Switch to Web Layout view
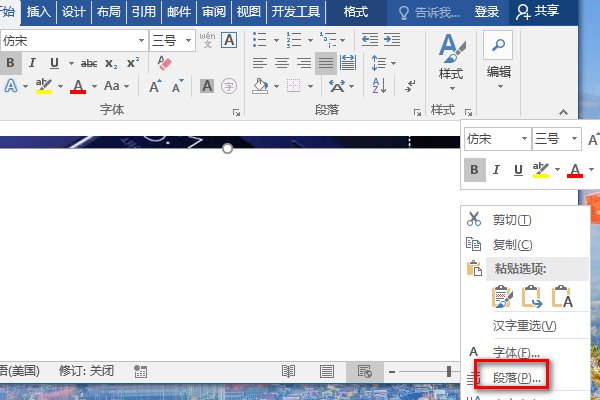 (365, 371)
